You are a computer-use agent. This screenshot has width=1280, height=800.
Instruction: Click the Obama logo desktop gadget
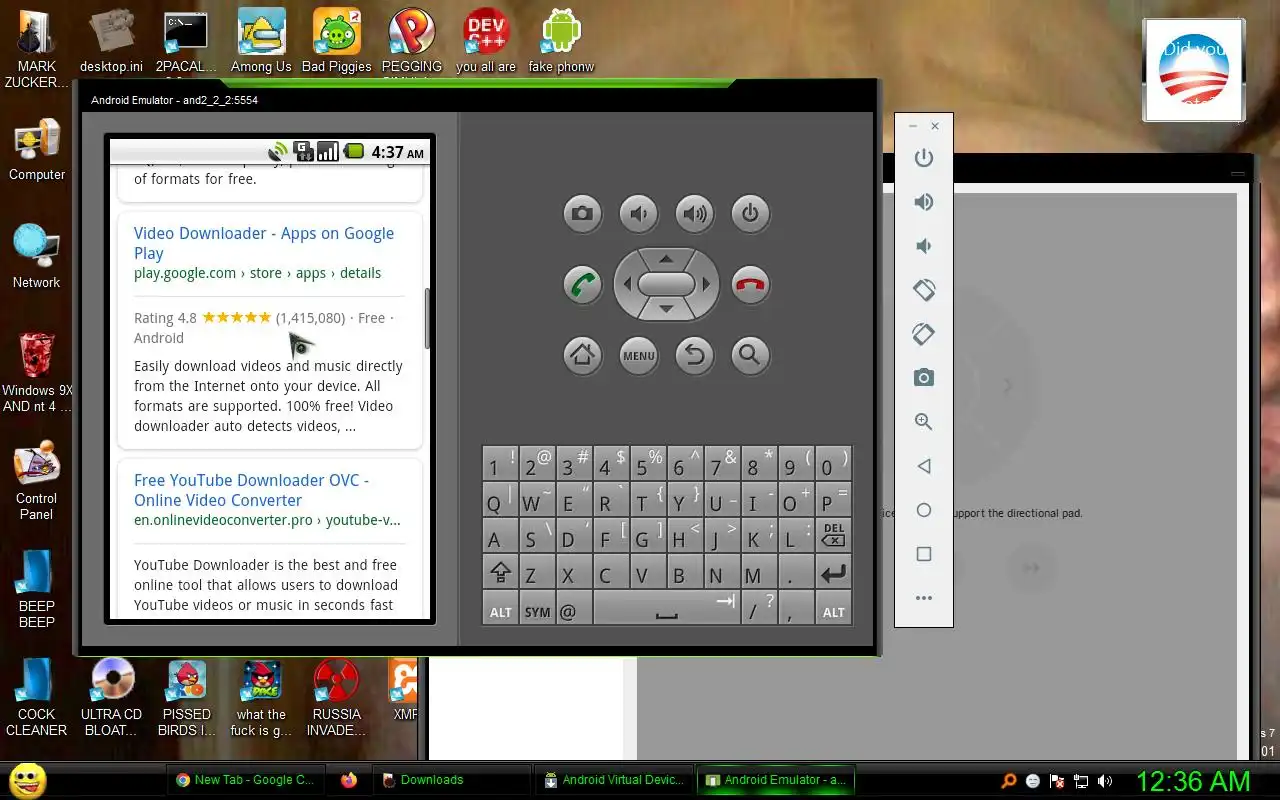[1194, 70]
